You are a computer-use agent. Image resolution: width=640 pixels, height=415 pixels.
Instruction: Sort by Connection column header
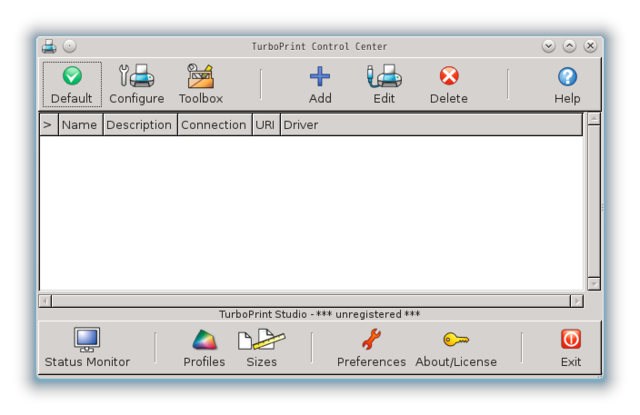[x=214, y=125]
